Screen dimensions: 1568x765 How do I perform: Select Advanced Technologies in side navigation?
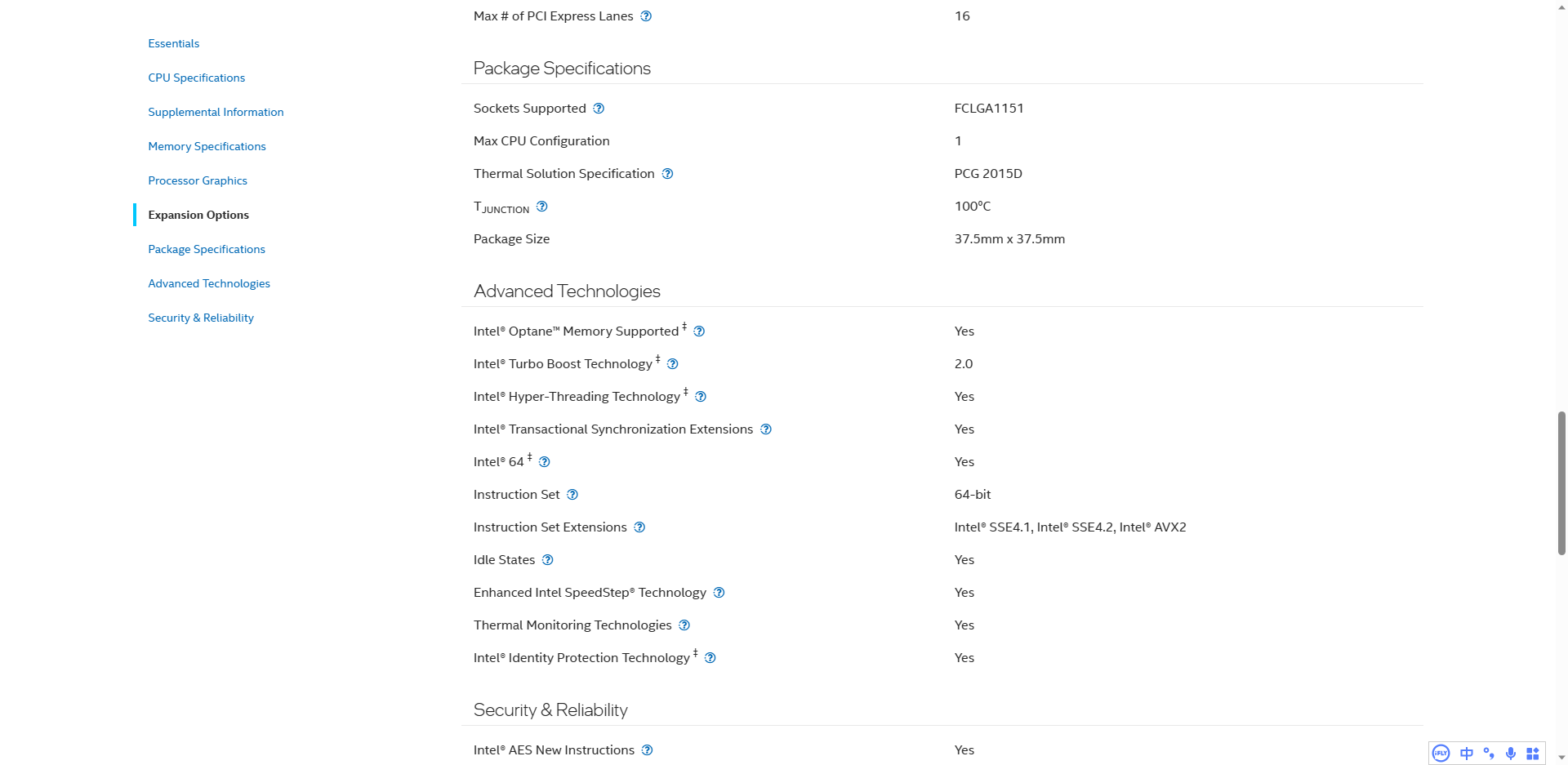[209, 283]
